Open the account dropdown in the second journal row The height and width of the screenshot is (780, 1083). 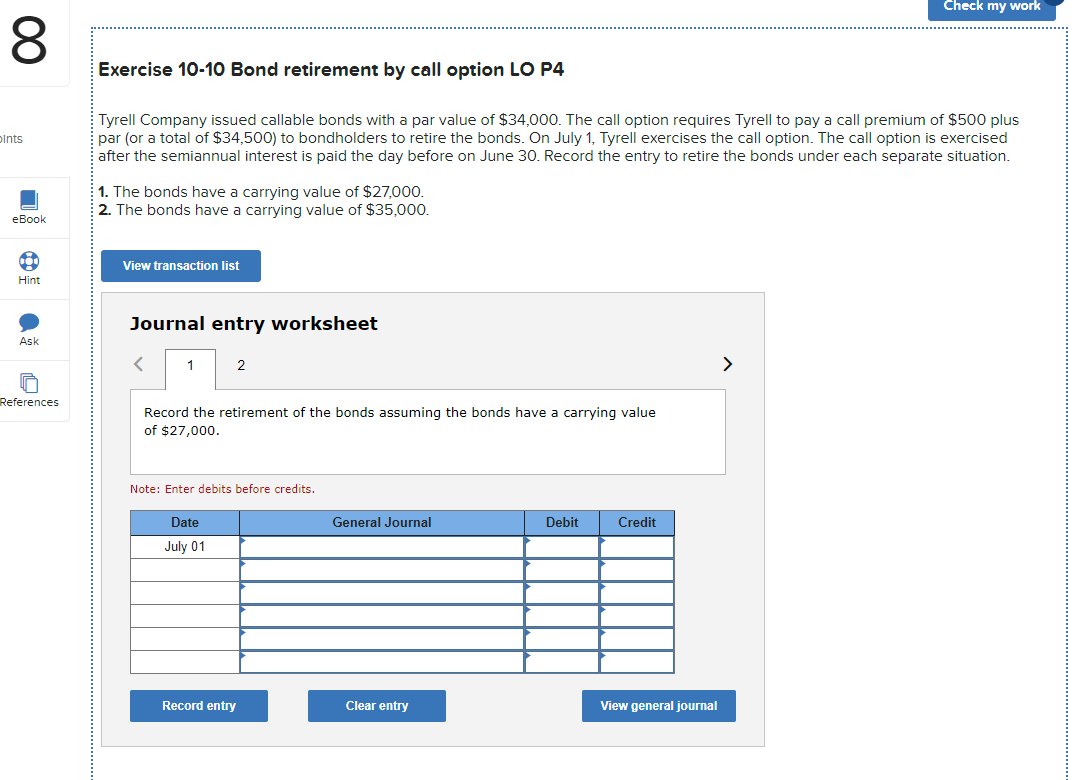pyautogui.click(x=380, y=569)
